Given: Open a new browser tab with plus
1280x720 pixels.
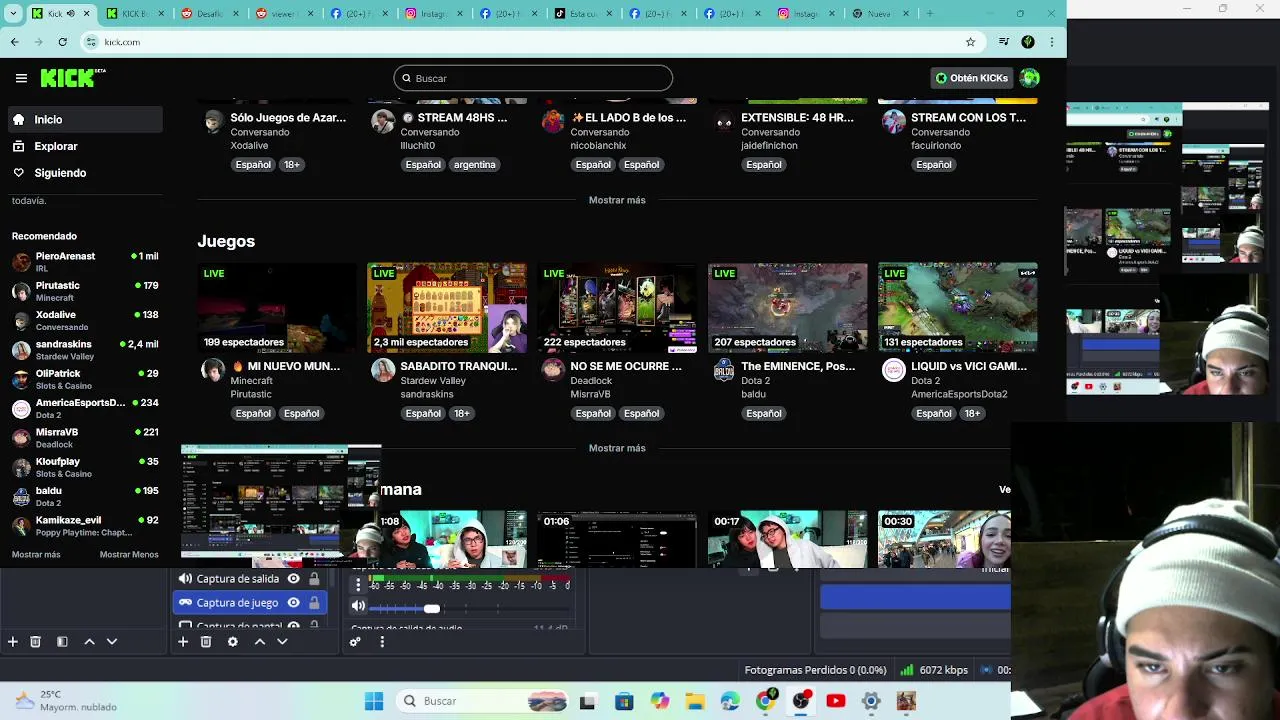Looking at the screenshot, I should coord(929,14).
